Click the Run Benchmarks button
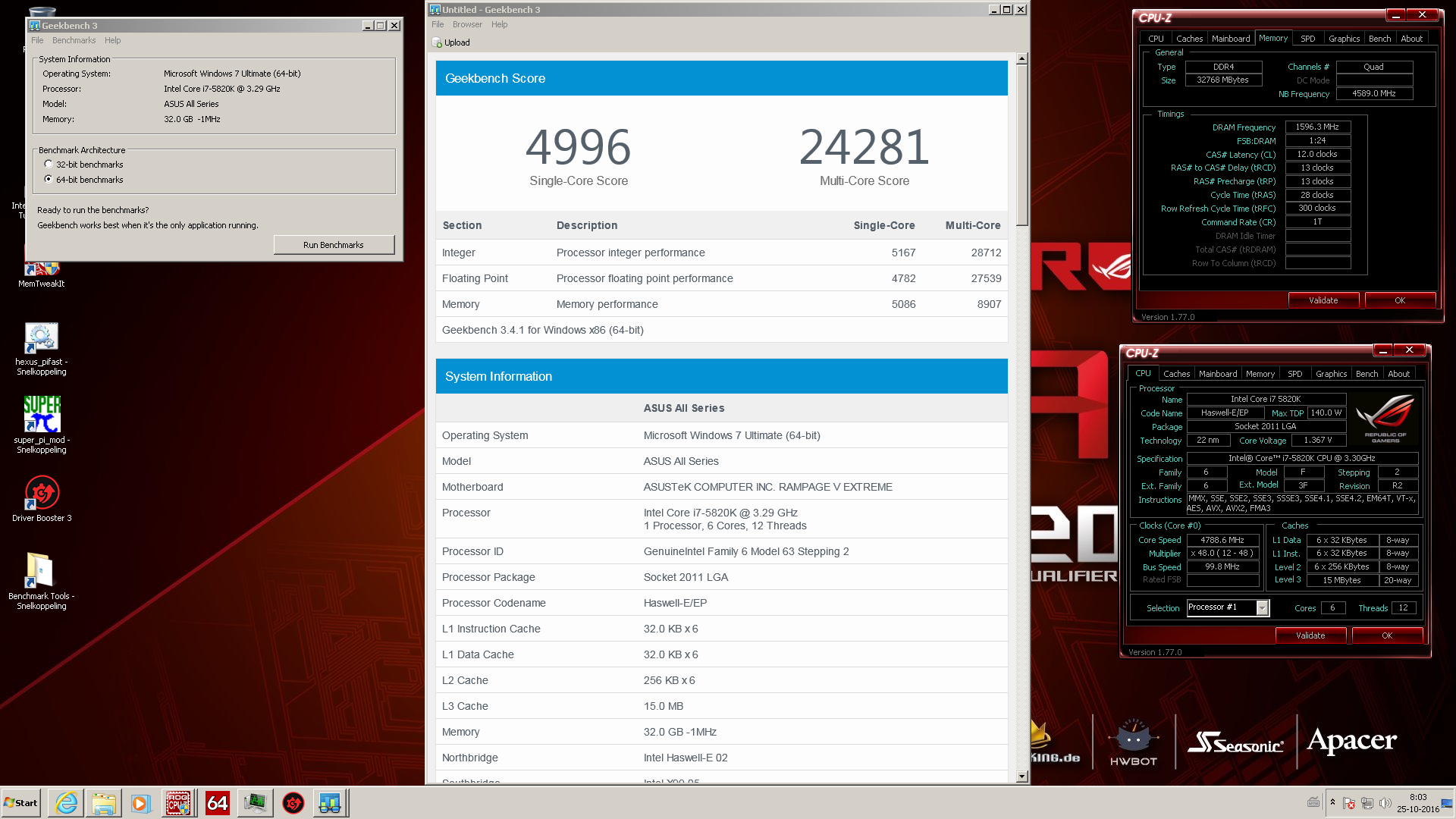The height and width of the screenshot is (819, 1456). pos(334,245)
